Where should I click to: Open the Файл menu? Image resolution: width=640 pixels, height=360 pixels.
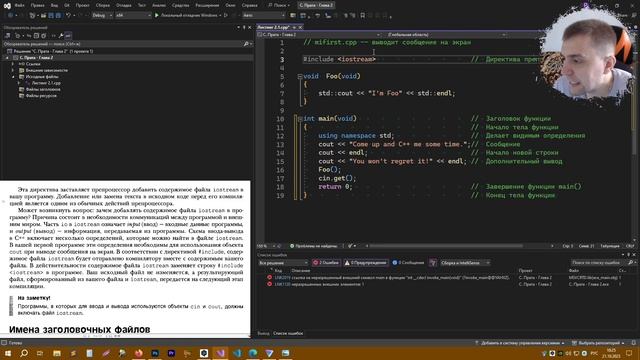(x=19, y=5)
